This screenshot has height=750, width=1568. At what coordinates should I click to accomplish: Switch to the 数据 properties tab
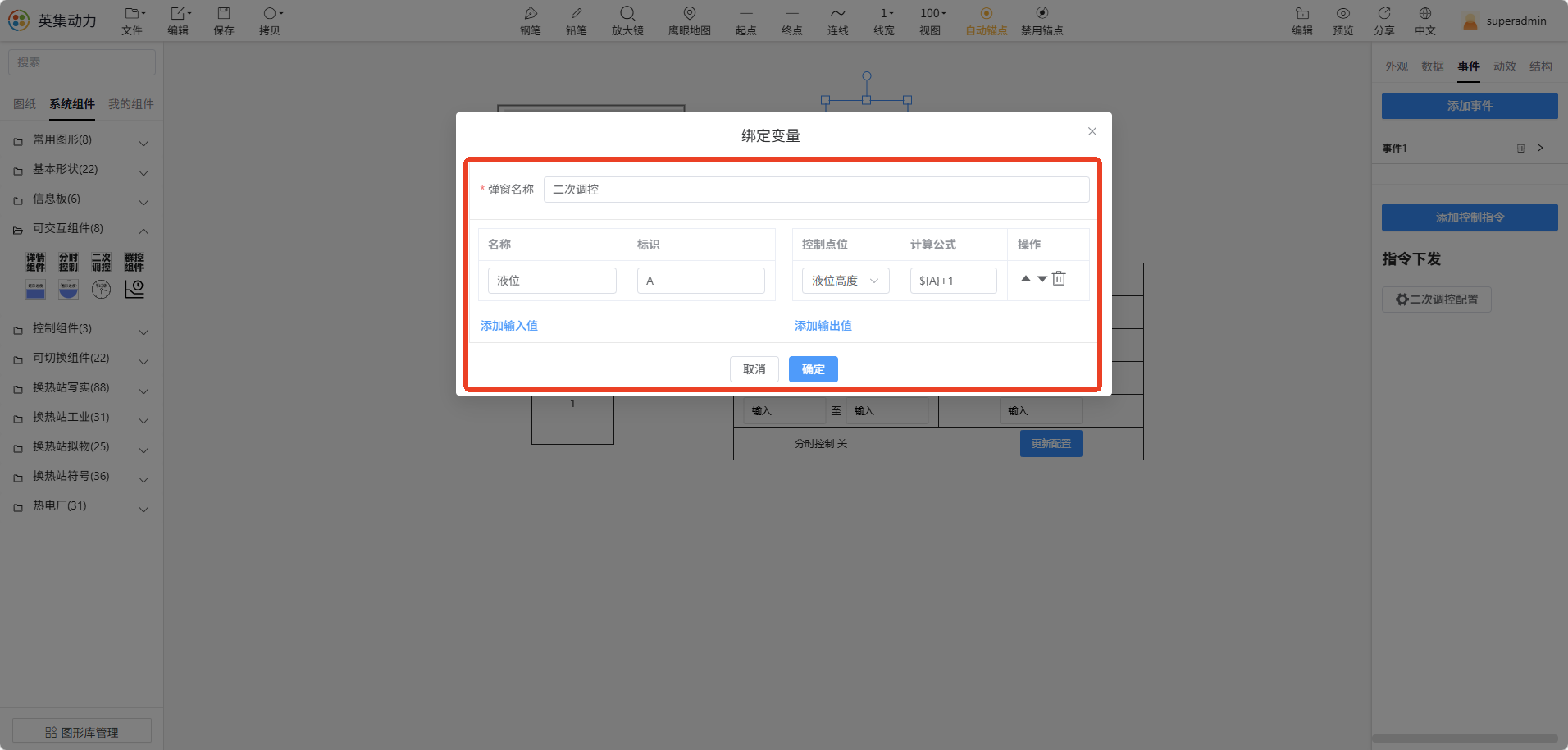point(1433,66)
